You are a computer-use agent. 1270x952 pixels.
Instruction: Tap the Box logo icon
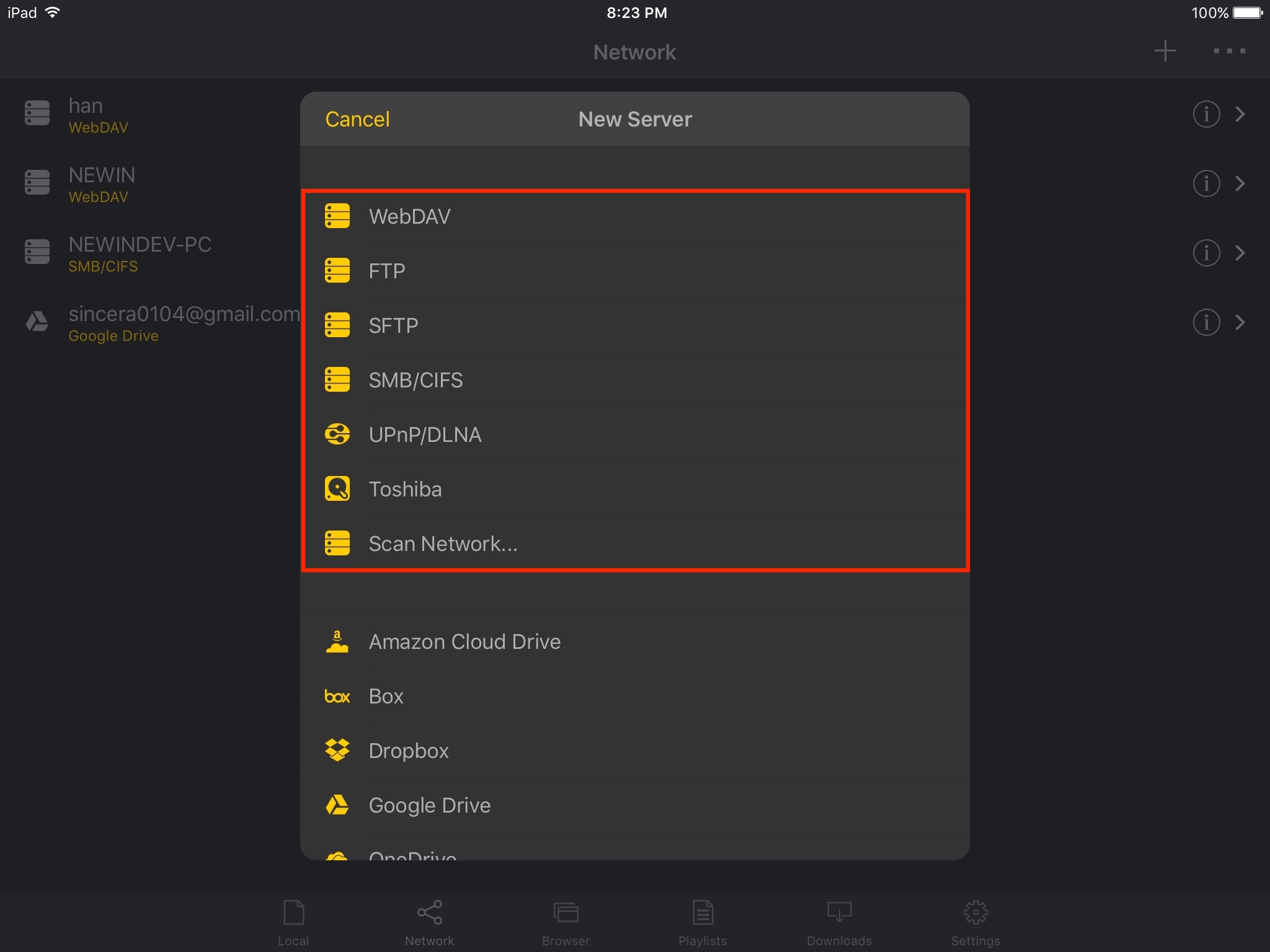[337, 697]
